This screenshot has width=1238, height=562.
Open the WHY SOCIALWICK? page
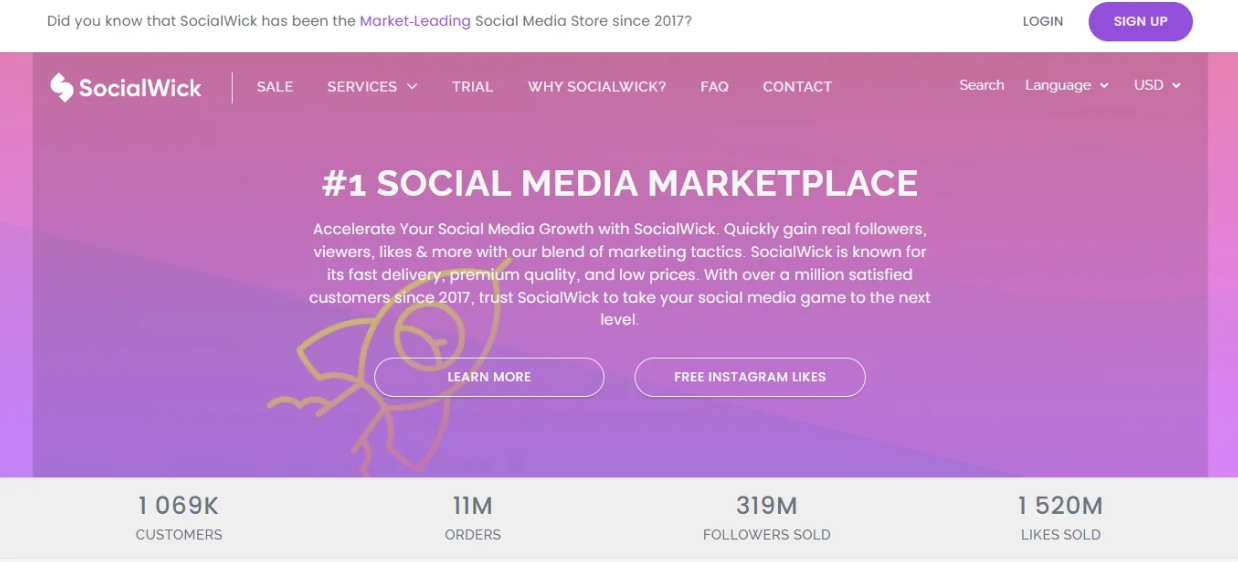[597, 87]
